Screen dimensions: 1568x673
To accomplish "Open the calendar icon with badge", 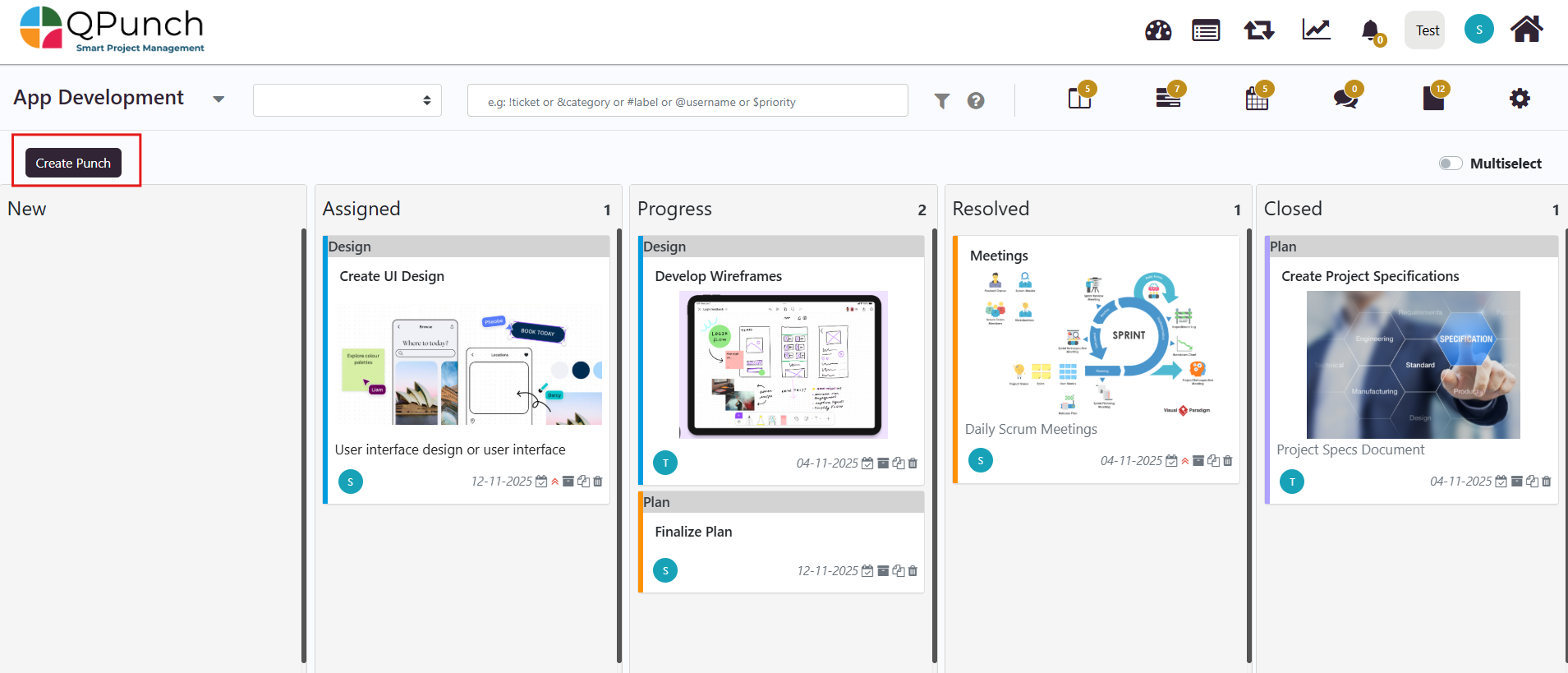I will (x=1257, y=99).
